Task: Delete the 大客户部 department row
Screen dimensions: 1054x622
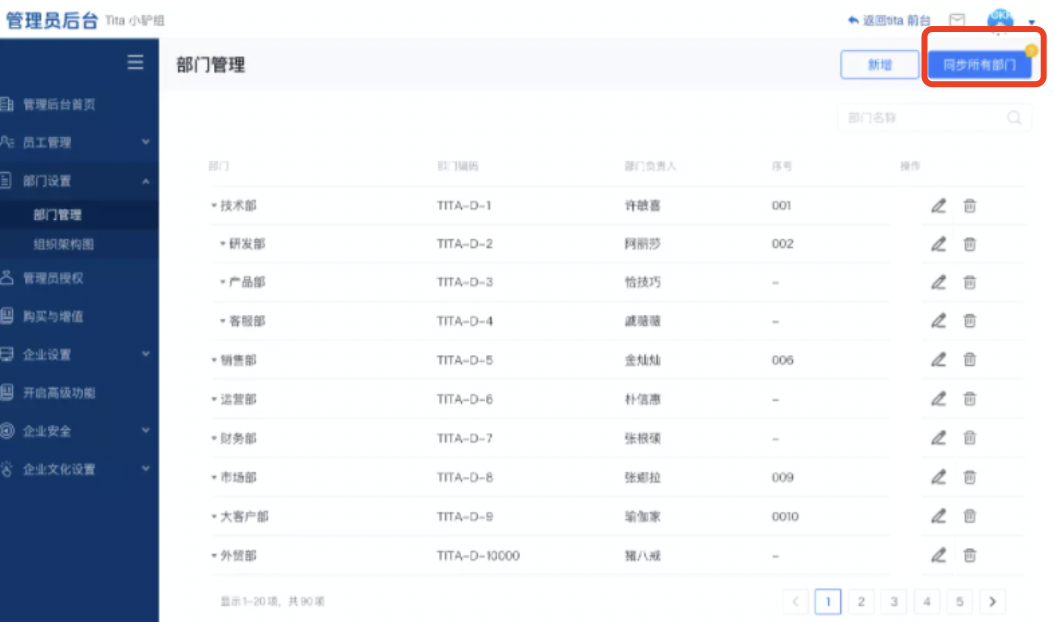Action: coord(969,516)
